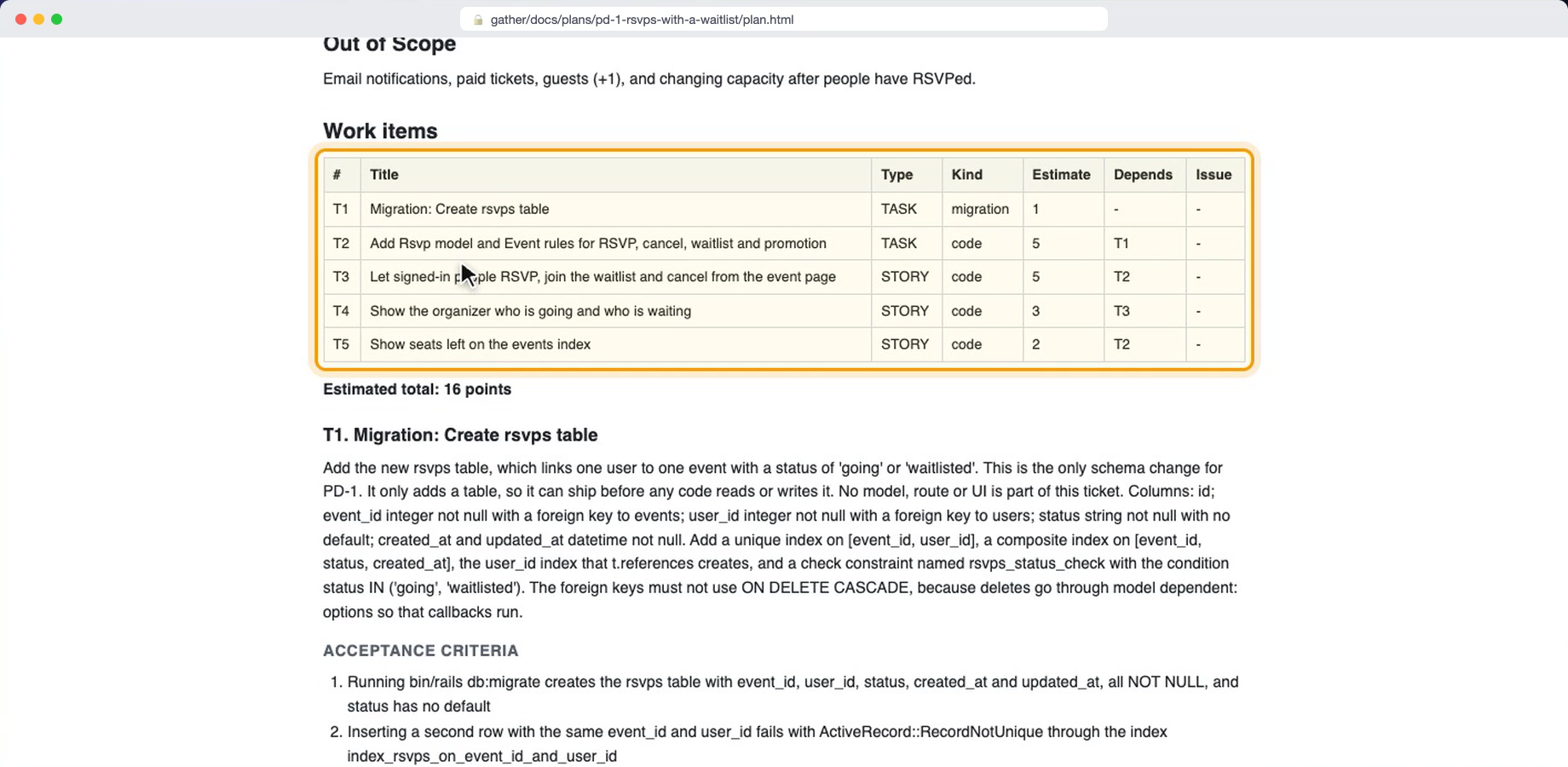Viewport: 1568px width, 767px height.
Task: Click 'T1. Migration: Create rsvps table' section heading
Action: tap(460, 435)
